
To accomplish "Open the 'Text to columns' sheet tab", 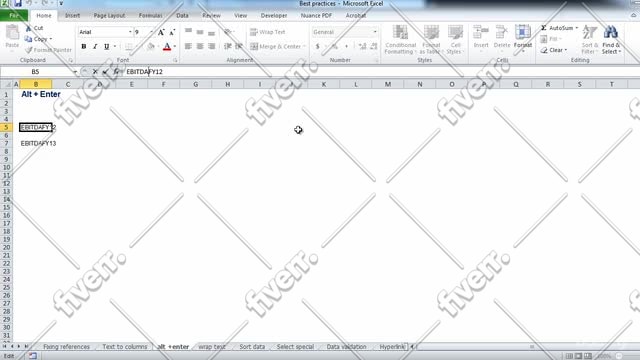I will (124, 347).
